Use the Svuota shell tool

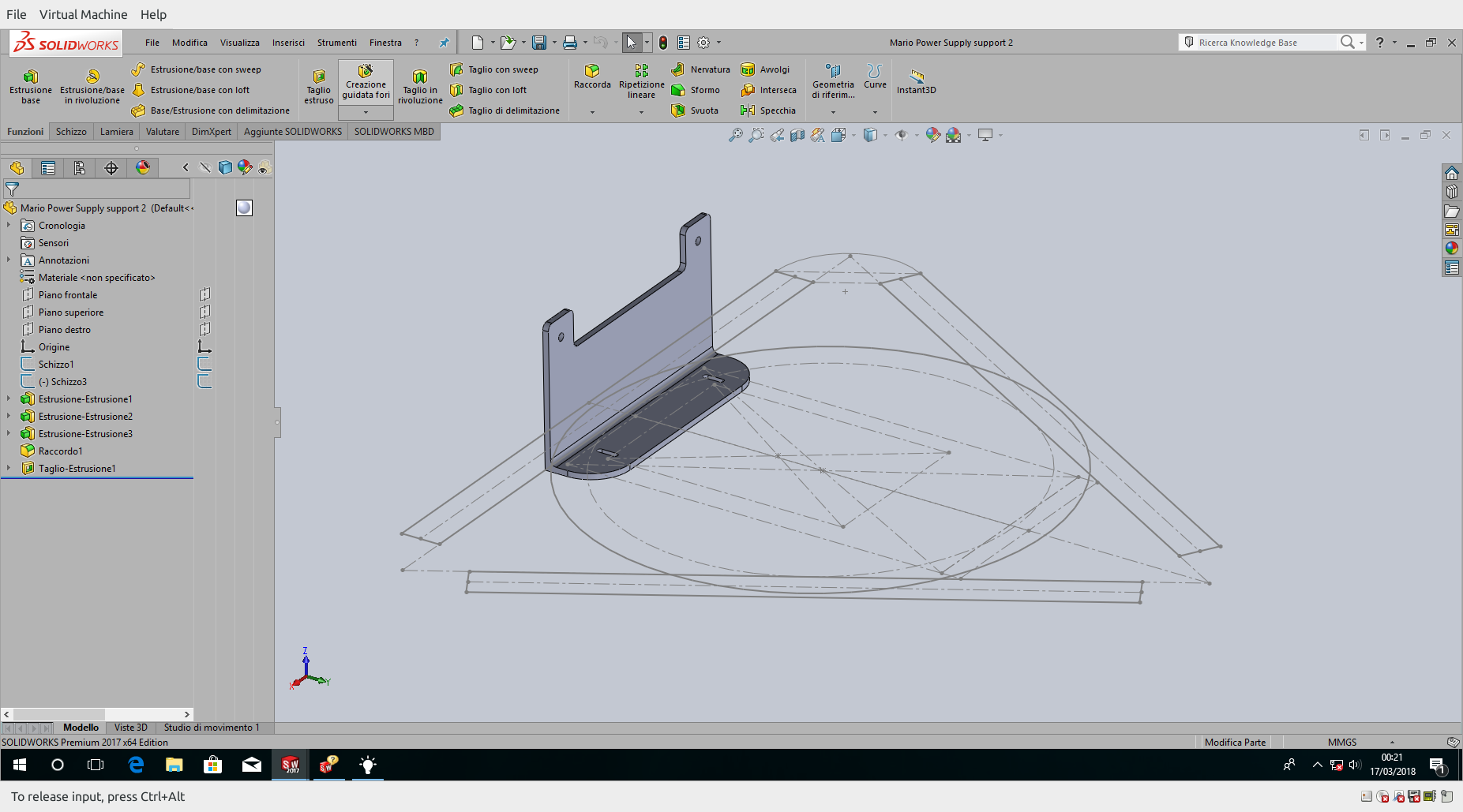[x=695, y=110]
